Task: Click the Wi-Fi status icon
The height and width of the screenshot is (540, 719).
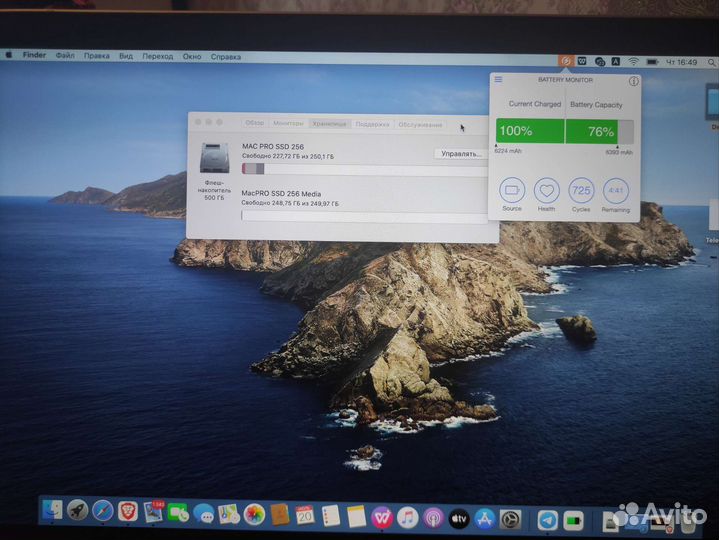Action: [x=634, y=61]
